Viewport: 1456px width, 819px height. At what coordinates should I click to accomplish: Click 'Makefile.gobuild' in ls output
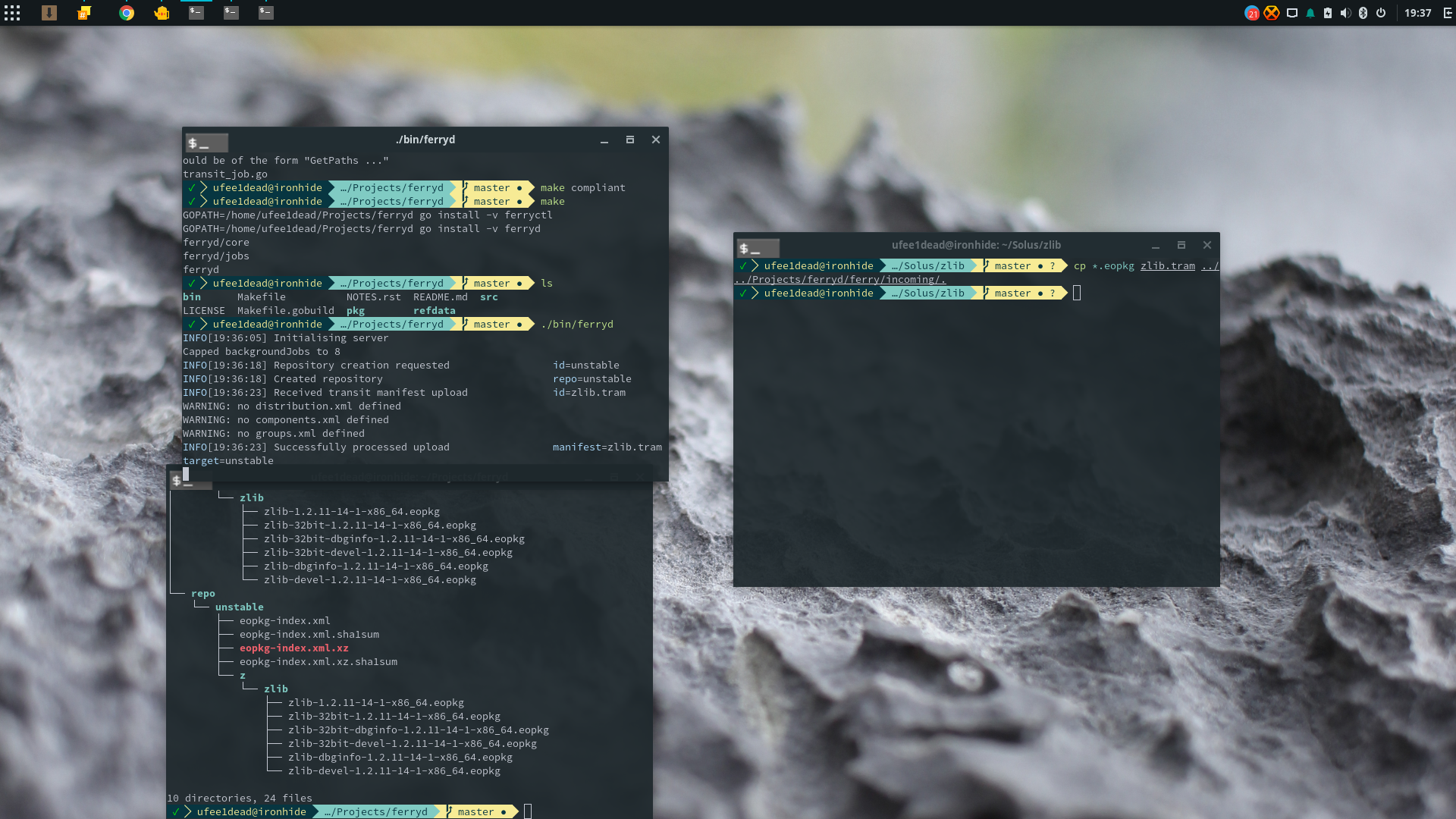click(286, 311)
